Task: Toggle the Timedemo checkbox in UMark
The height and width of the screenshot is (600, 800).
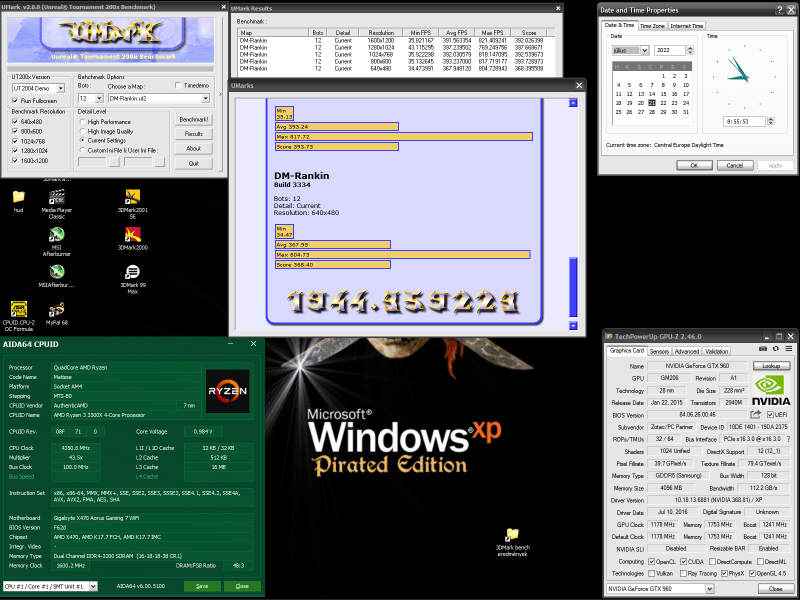Action: point(178,85)
